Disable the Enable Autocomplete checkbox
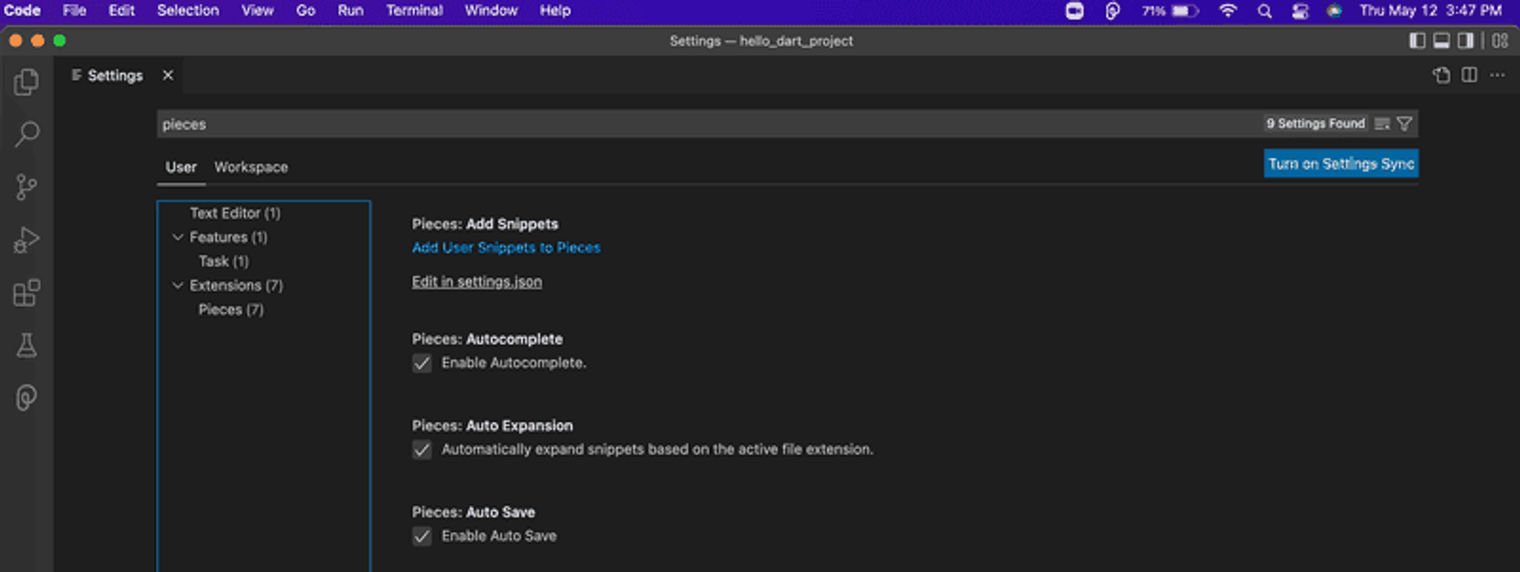Viewport: 1520px width, 572px height. click(x=422, y=363)
